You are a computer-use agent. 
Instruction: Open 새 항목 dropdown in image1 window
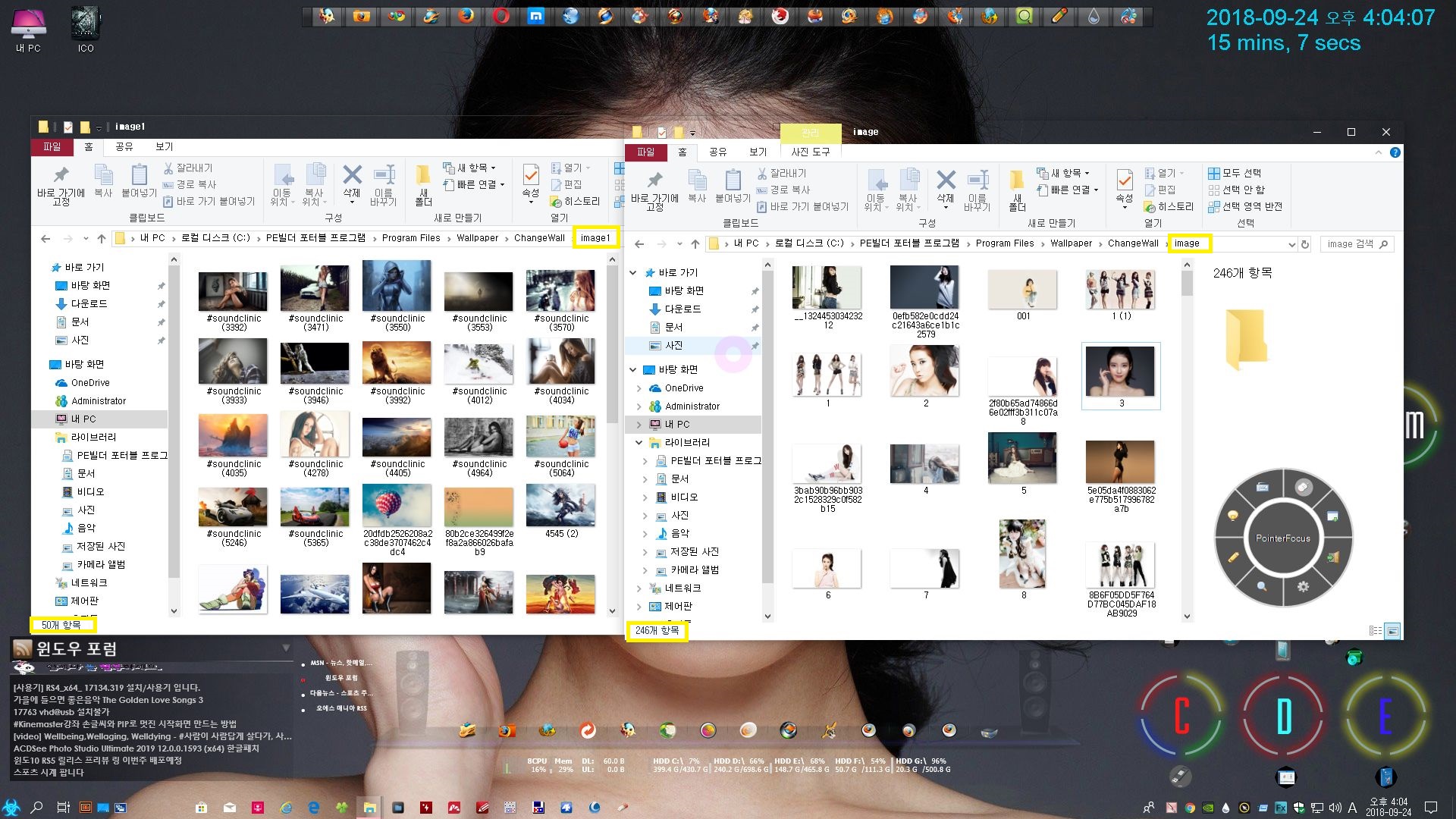coord(469,168)
